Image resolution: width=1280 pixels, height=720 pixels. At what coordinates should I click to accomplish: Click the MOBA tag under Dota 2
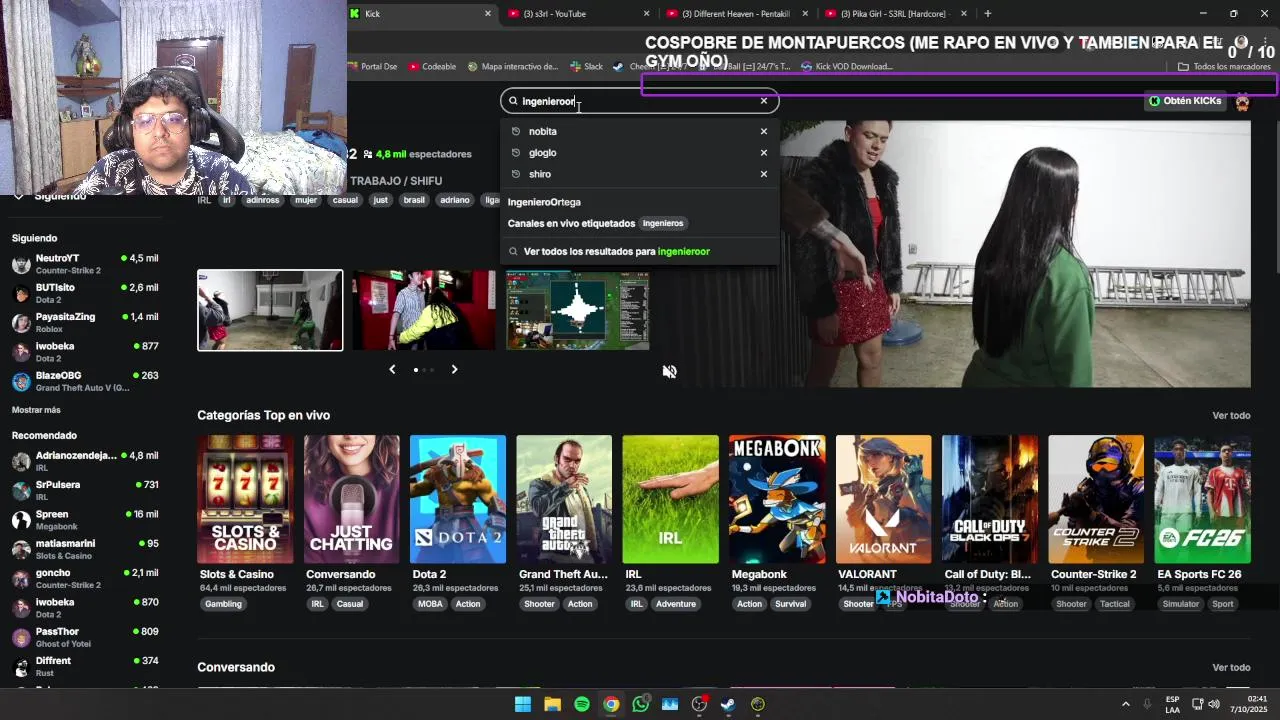(x=430, y=604)
